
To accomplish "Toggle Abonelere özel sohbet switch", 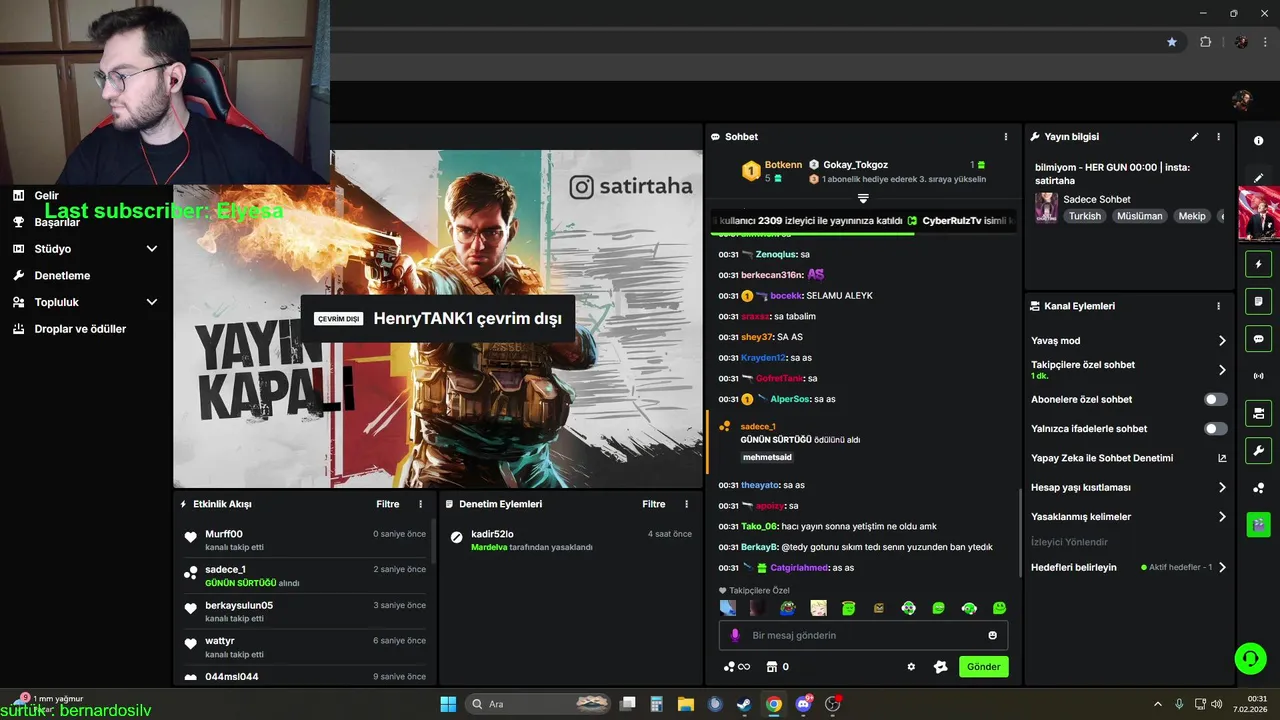I will [x=1215, y=399].
